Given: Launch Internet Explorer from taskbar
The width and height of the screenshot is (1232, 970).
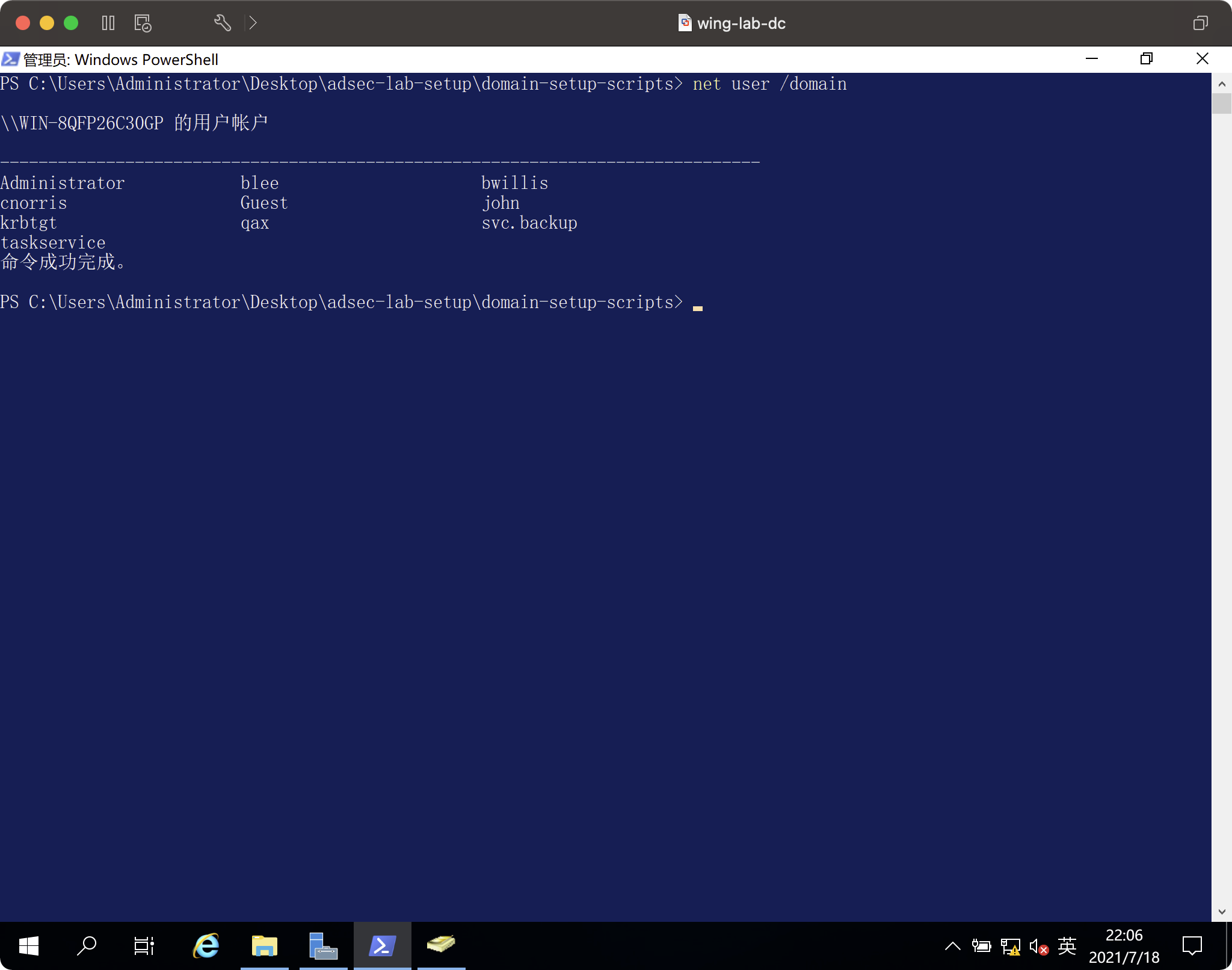Looking at the screenshot, I should point(206,946).
